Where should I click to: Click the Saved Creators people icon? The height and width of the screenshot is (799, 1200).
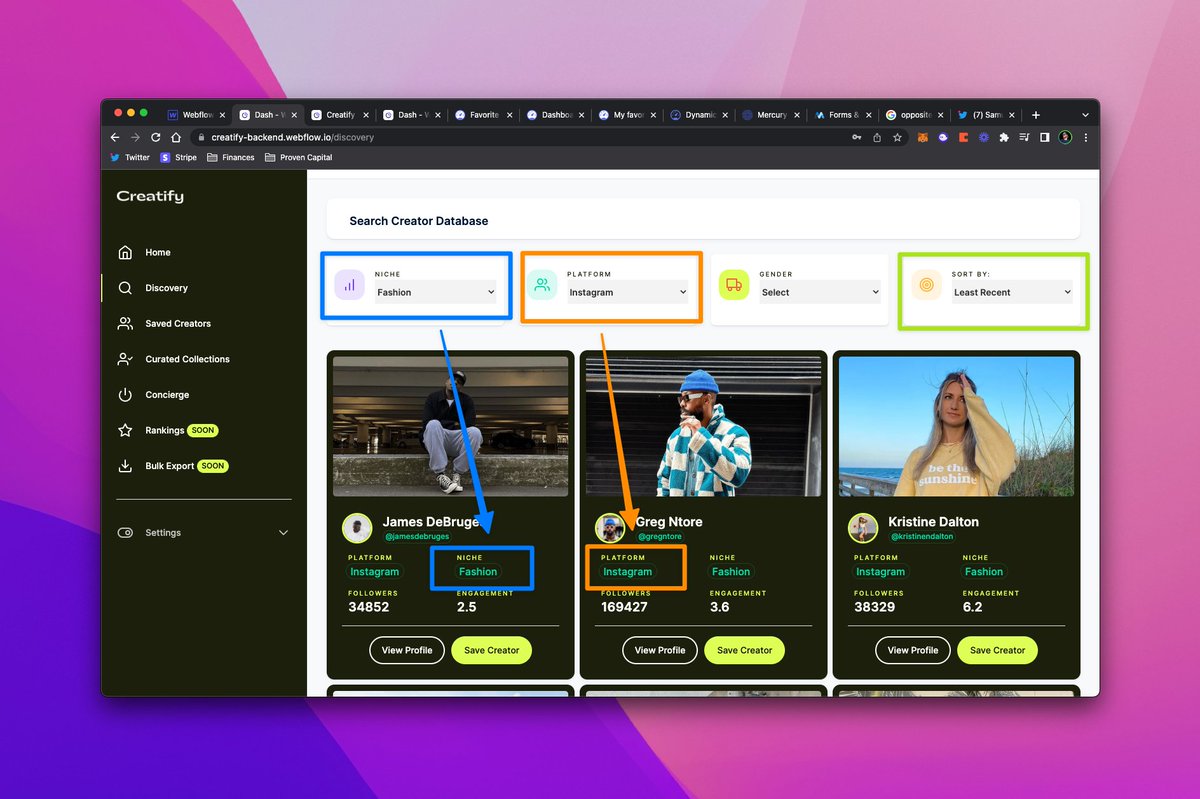pos(125,323)
